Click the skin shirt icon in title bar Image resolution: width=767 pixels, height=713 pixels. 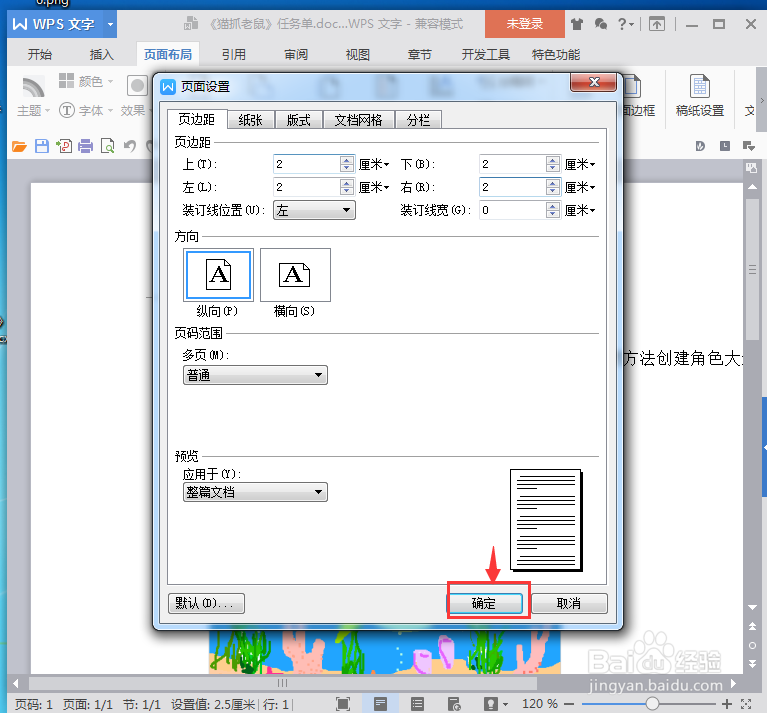[577, 24]
